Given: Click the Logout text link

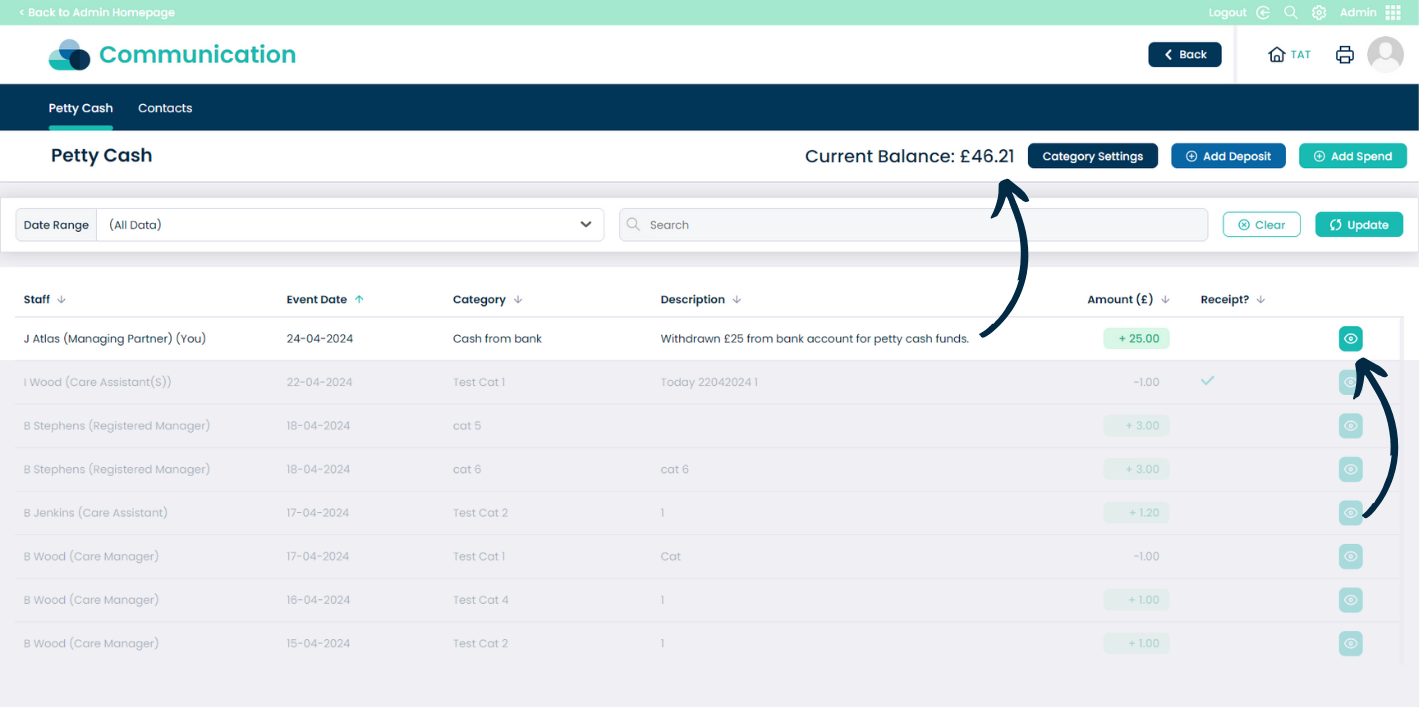Looking at the screenshot, I should (x=1227, y=13).
